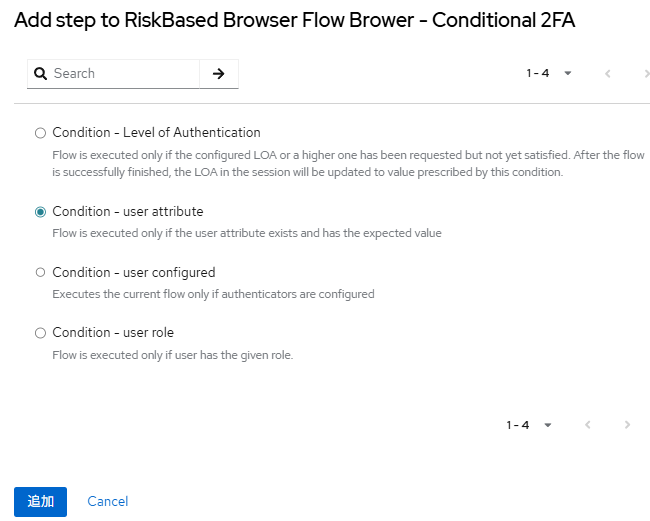
Task: Click the Cancel link
Action: coord(108,502)
